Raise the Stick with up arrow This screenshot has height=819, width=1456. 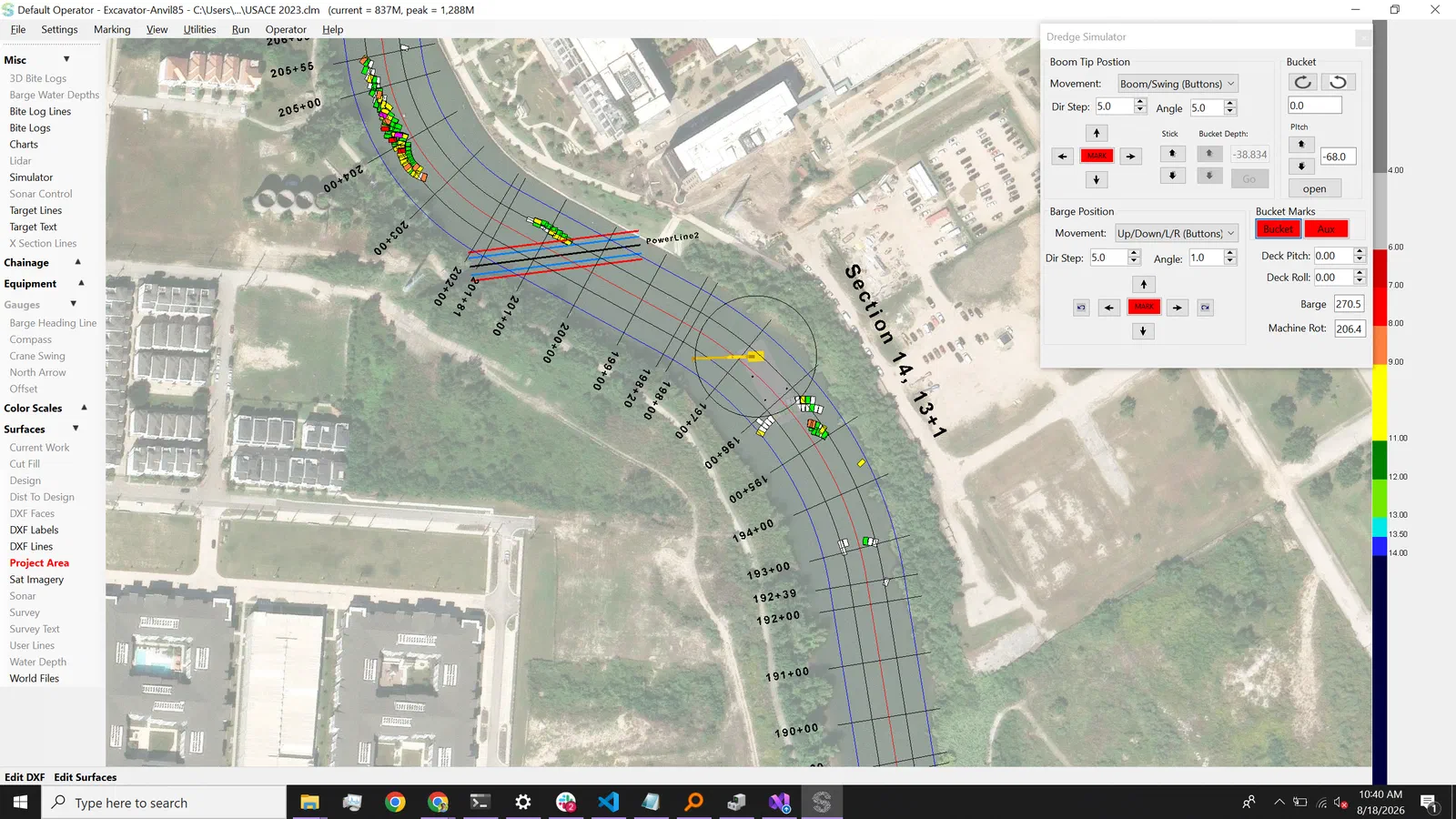tap(1172, 153)
